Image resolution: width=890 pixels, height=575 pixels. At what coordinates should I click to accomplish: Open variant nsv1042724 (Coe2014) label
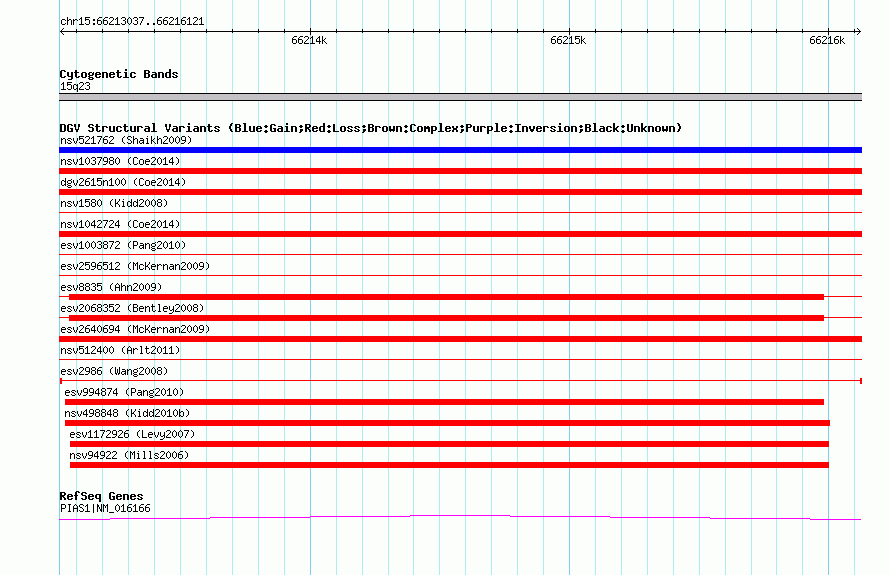120,224
